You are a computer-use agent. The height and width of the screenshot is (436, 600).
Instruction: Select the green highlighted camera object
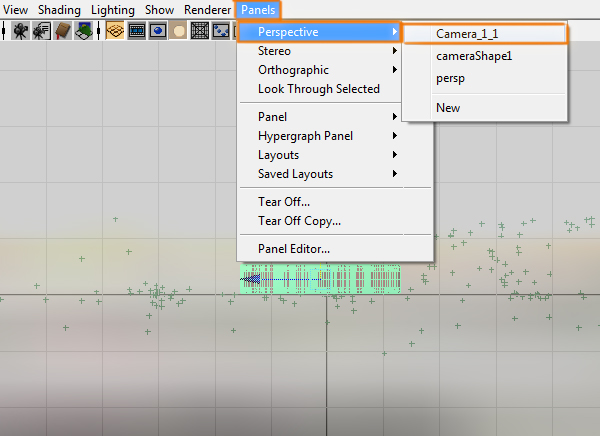(x=320, y=279)
